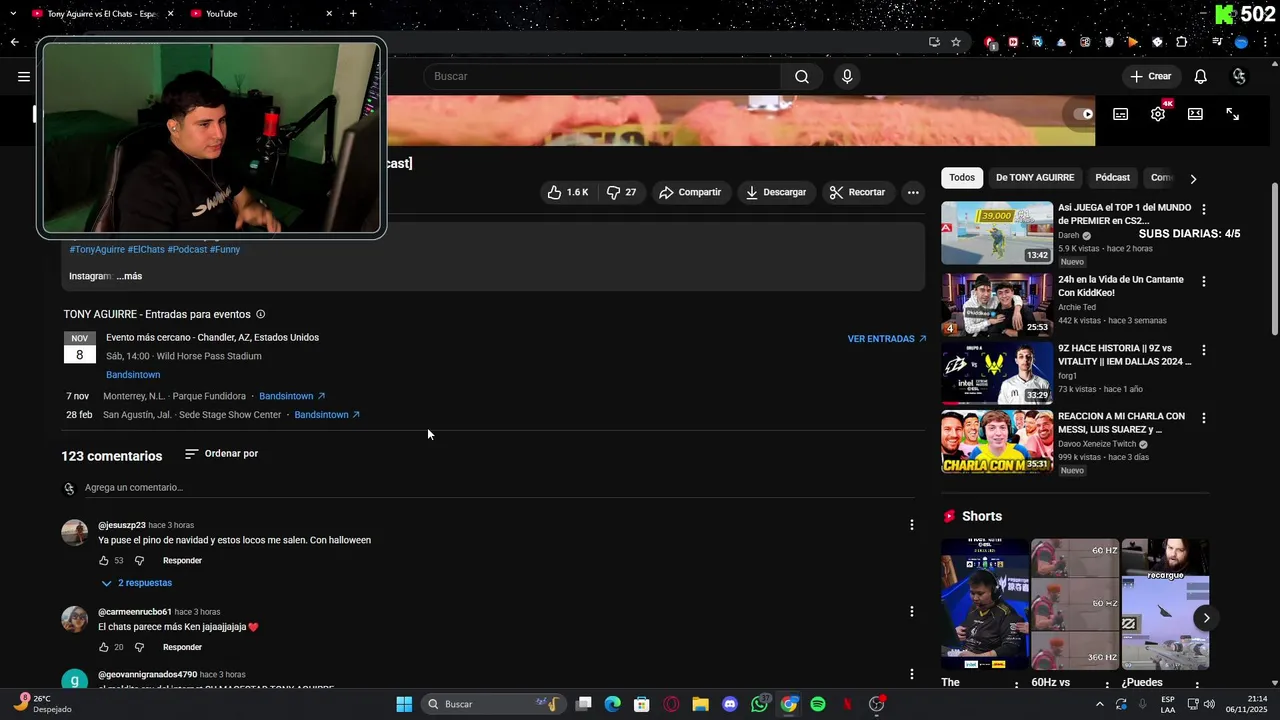Open Bandsintown link for San Agustín event
The image size is (1280, 720).
327,415
